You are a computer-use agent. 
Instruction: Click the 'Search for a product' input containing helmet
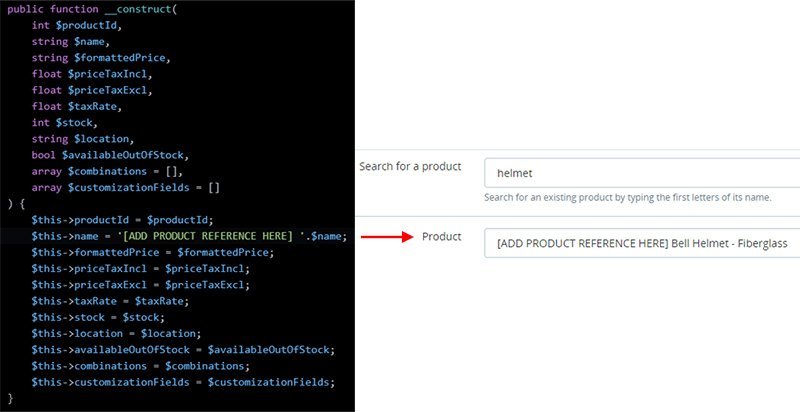coord(642,173)
